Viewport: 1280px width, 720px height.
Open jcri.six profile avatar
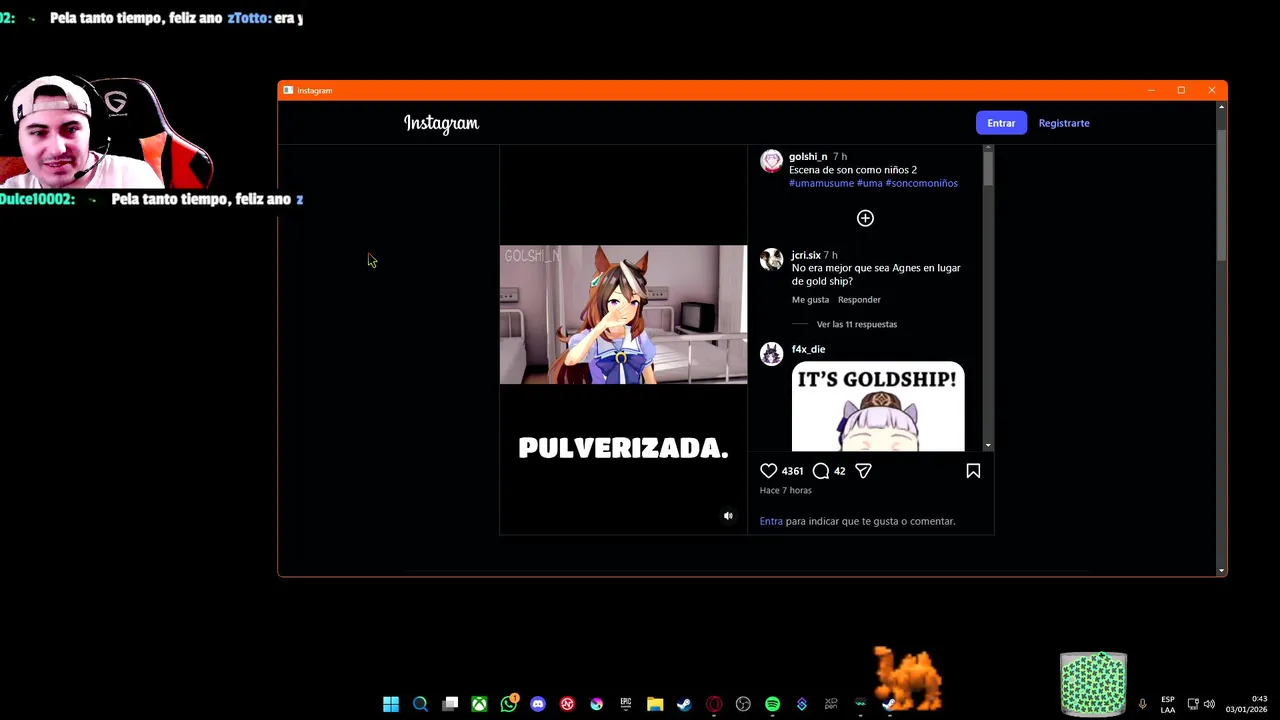(x=771, y=259)
